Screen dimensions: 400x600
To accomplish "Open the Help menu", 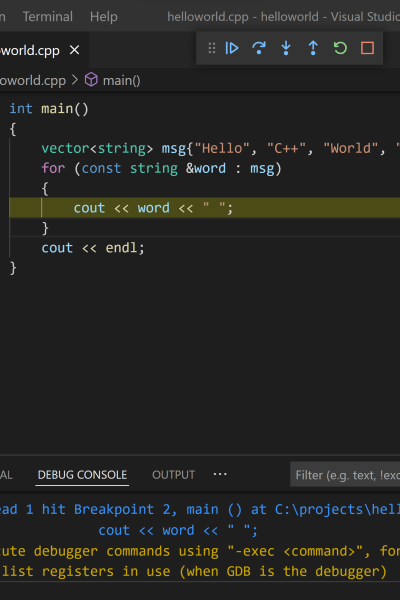I will 104,16.
